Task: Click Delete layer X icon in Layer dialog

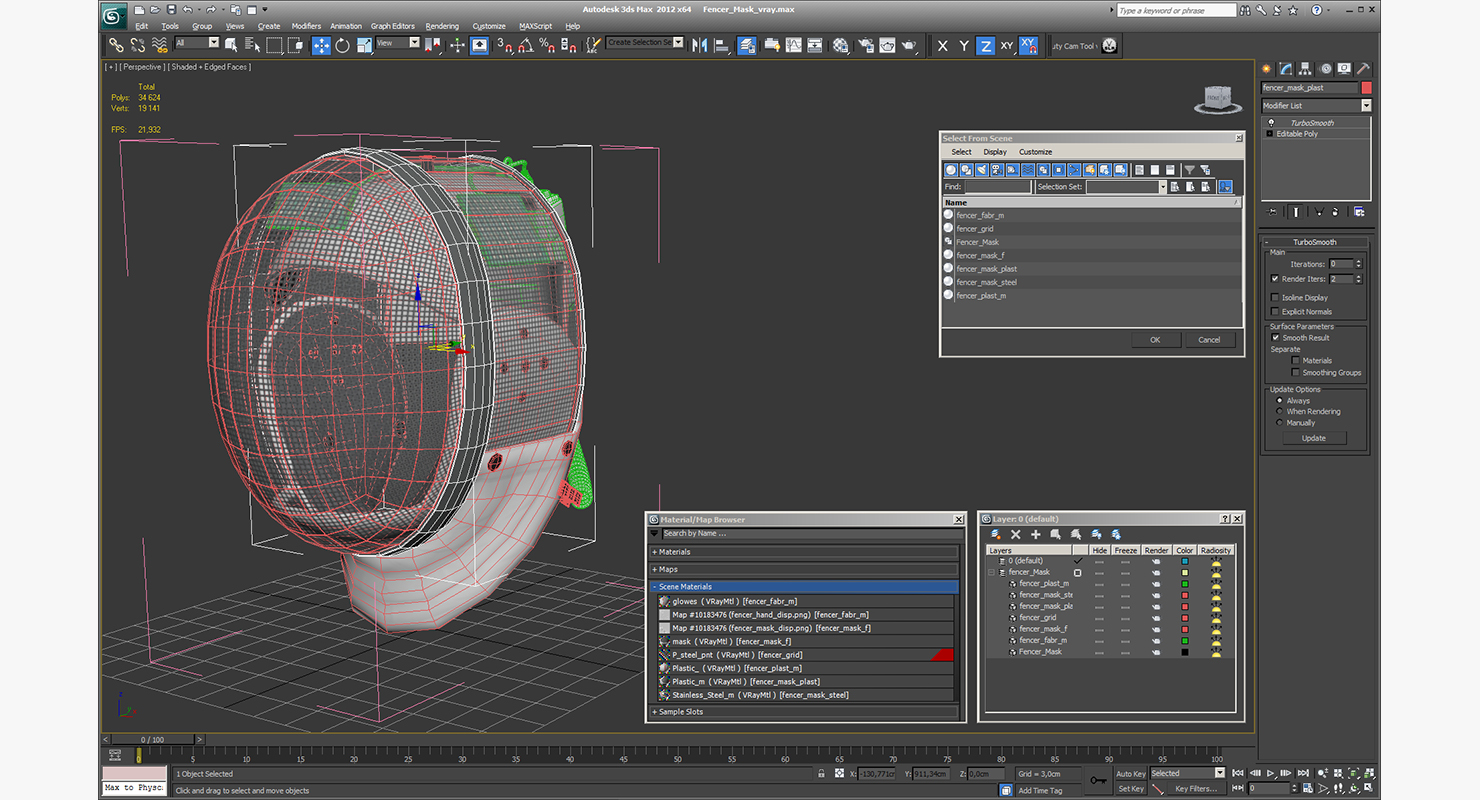Action: point(1015,534)
